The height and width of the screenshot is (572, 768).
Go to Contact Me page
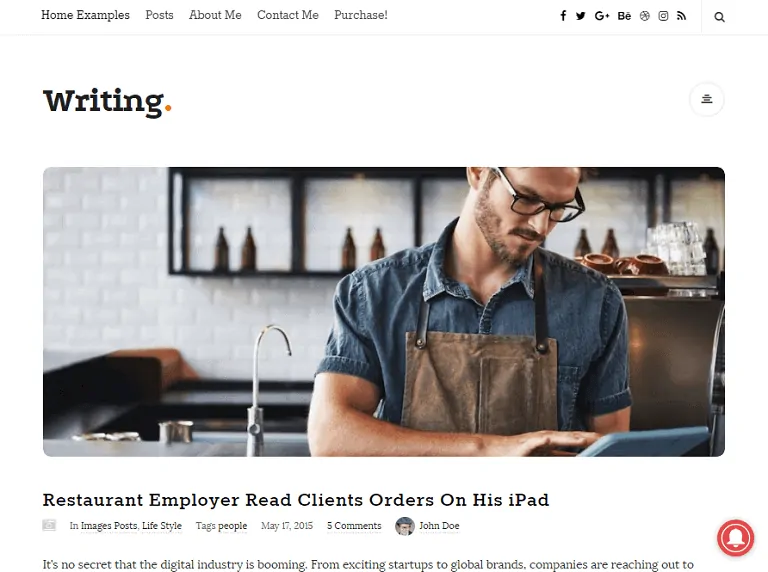pyautogui.click(x=288, y=15)
